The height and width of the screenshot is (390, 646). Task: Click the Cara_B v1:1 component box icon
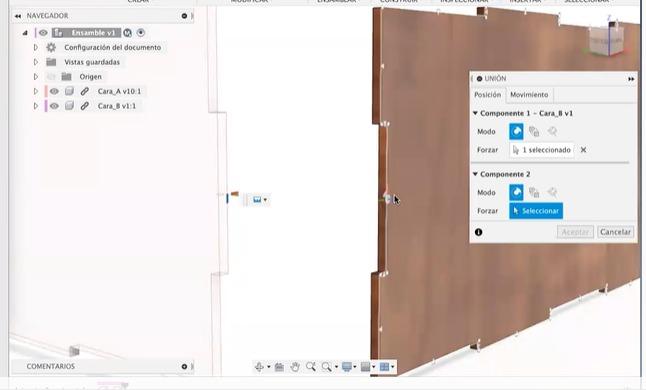pos(69,106)
